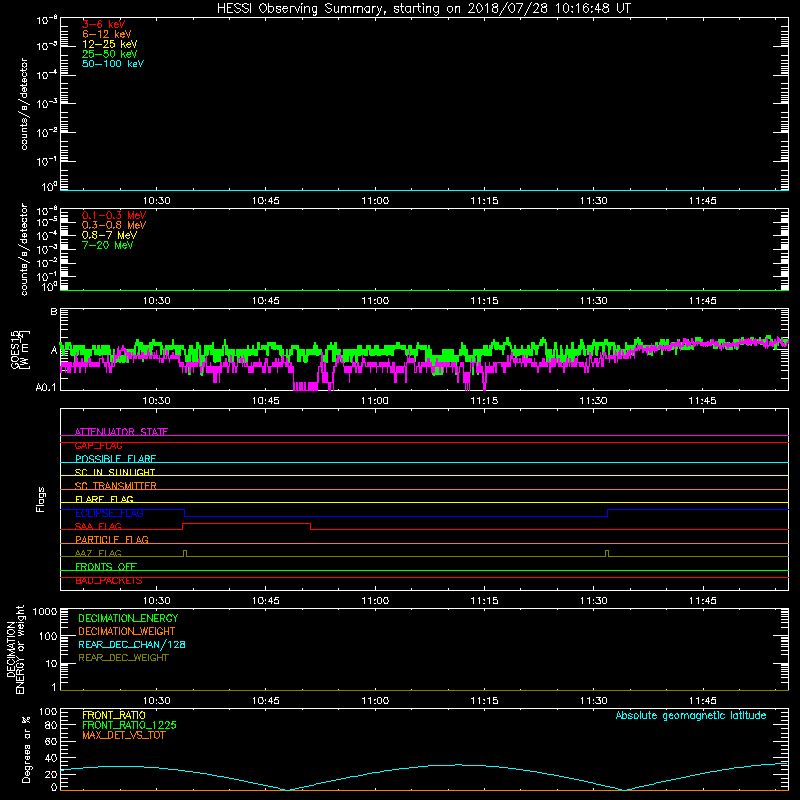Click the 'B' tick label on GOES axis
Viewport: 800px width, 800px height.
[54, 311]
